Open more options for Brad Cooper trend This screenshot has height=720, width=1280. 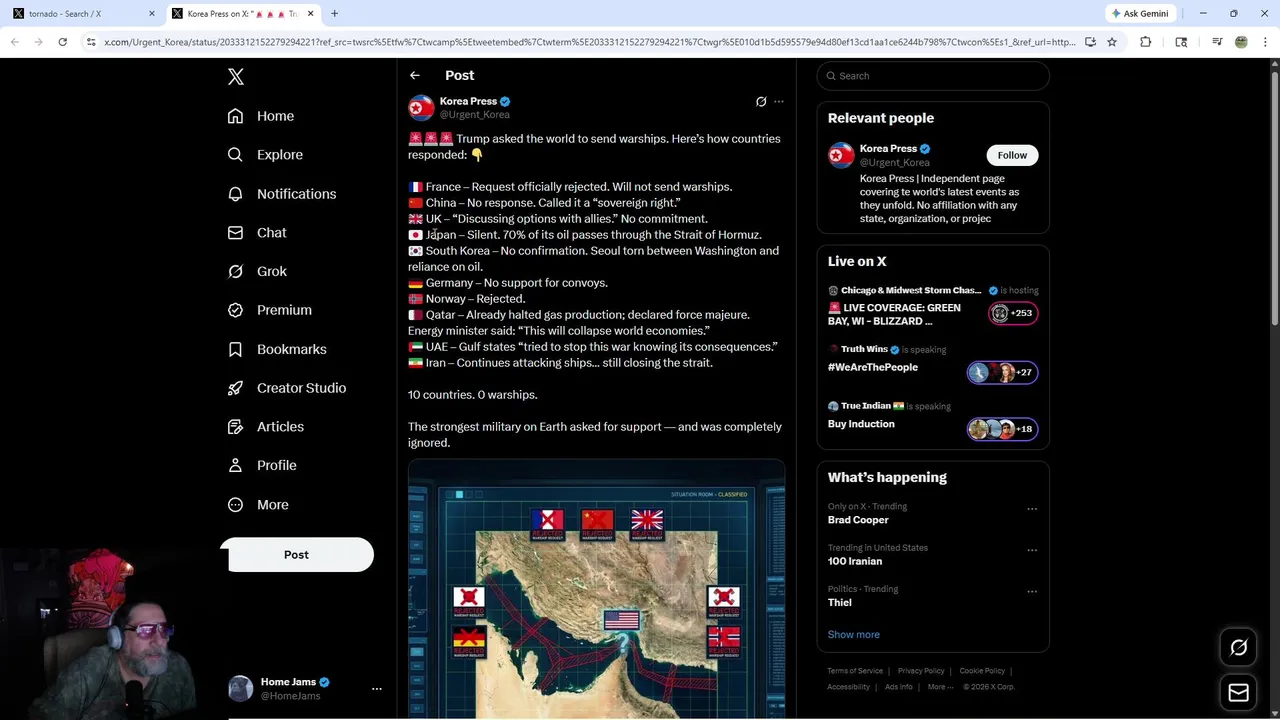point(1032,509)
